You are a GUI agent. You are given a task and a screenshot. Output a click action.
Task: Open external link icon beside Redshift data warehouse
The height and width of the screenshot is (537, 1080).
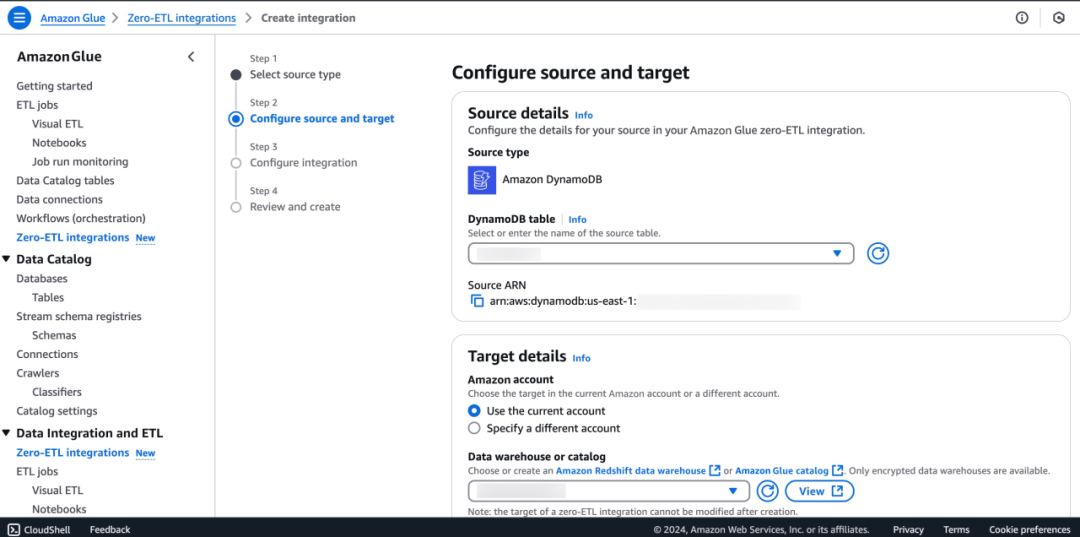pyautogui.click(x=715, y=470)
